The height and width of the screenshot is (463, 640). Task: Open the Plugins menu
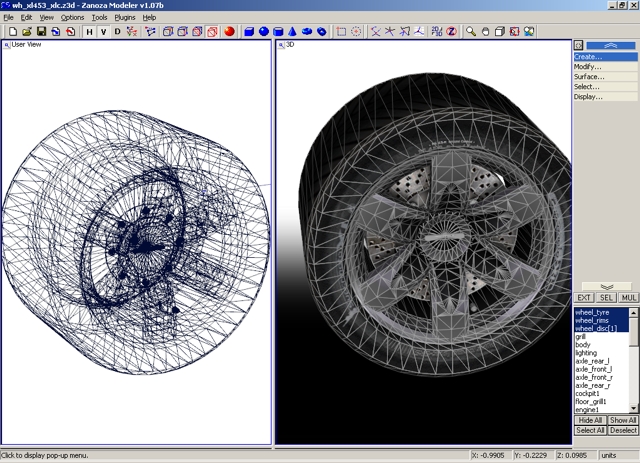[125, 18]
